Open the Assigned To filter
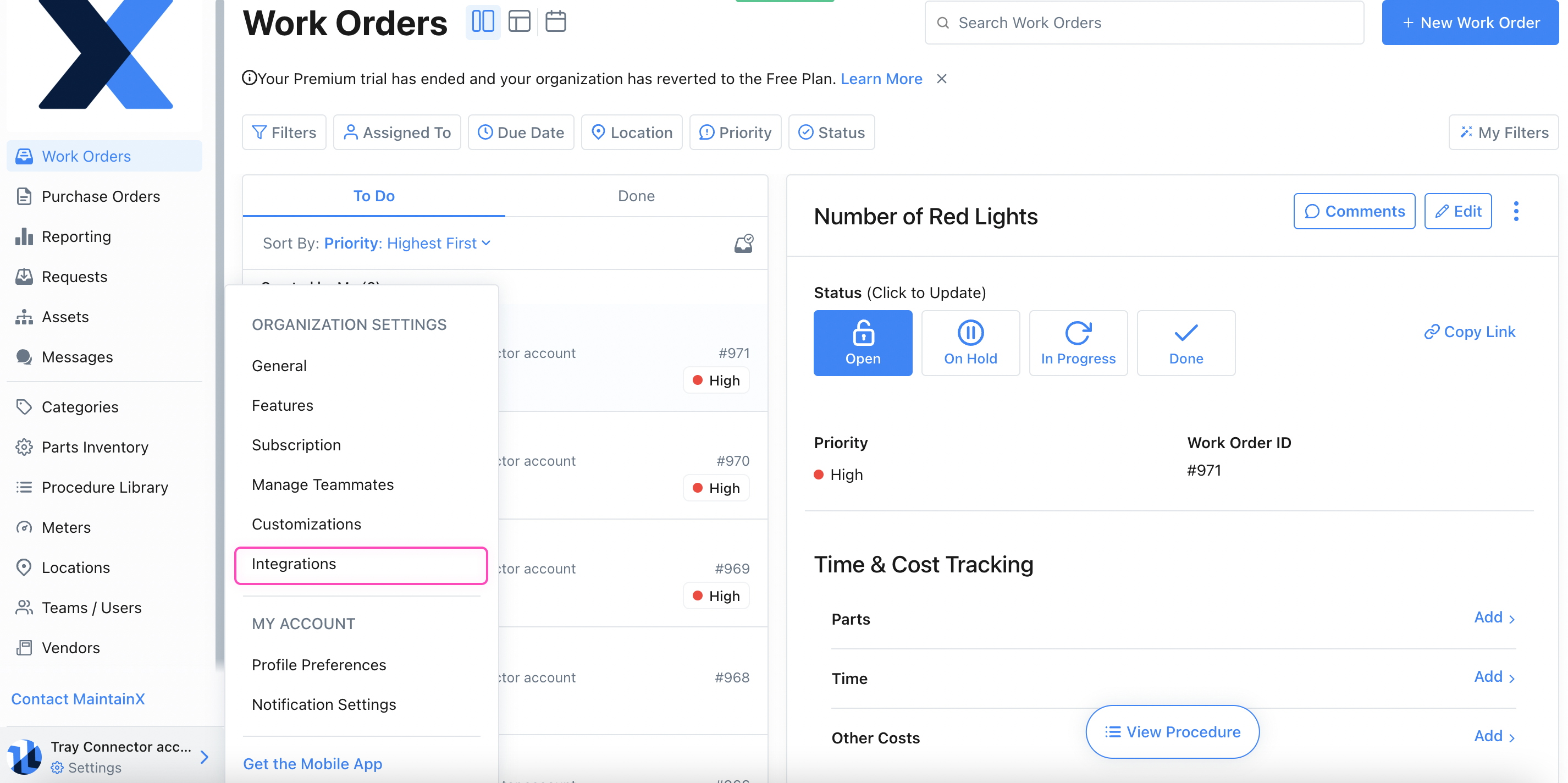 pos(397,132)
